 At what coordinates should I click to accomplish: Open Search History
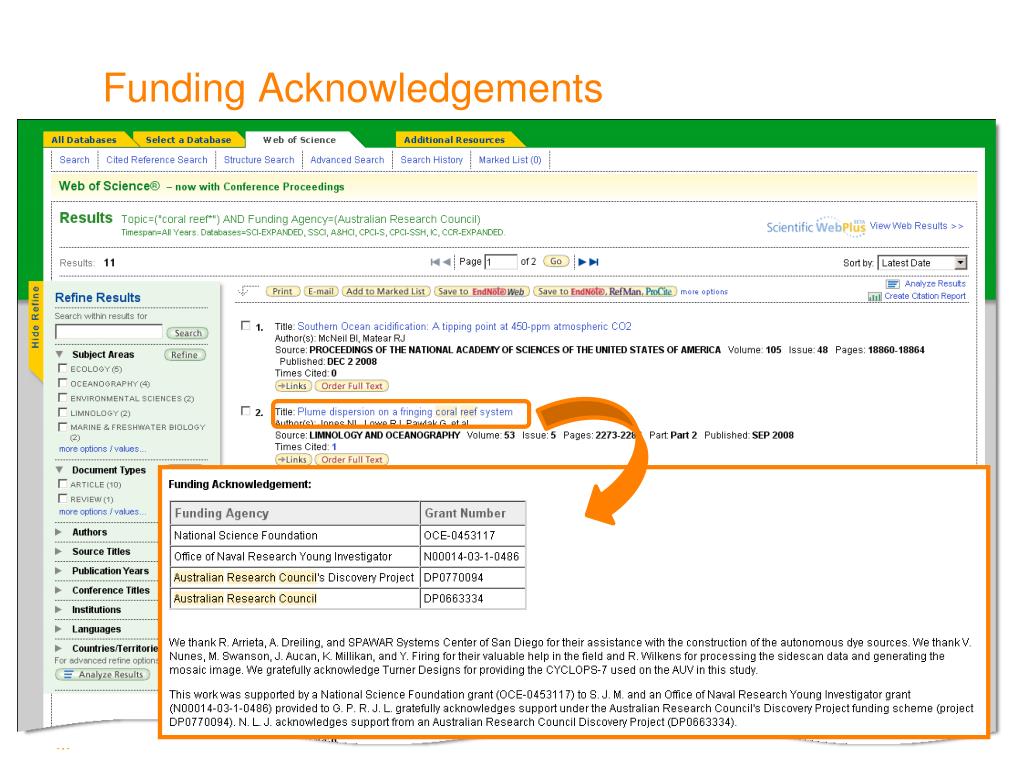click(x=431, y=160)
